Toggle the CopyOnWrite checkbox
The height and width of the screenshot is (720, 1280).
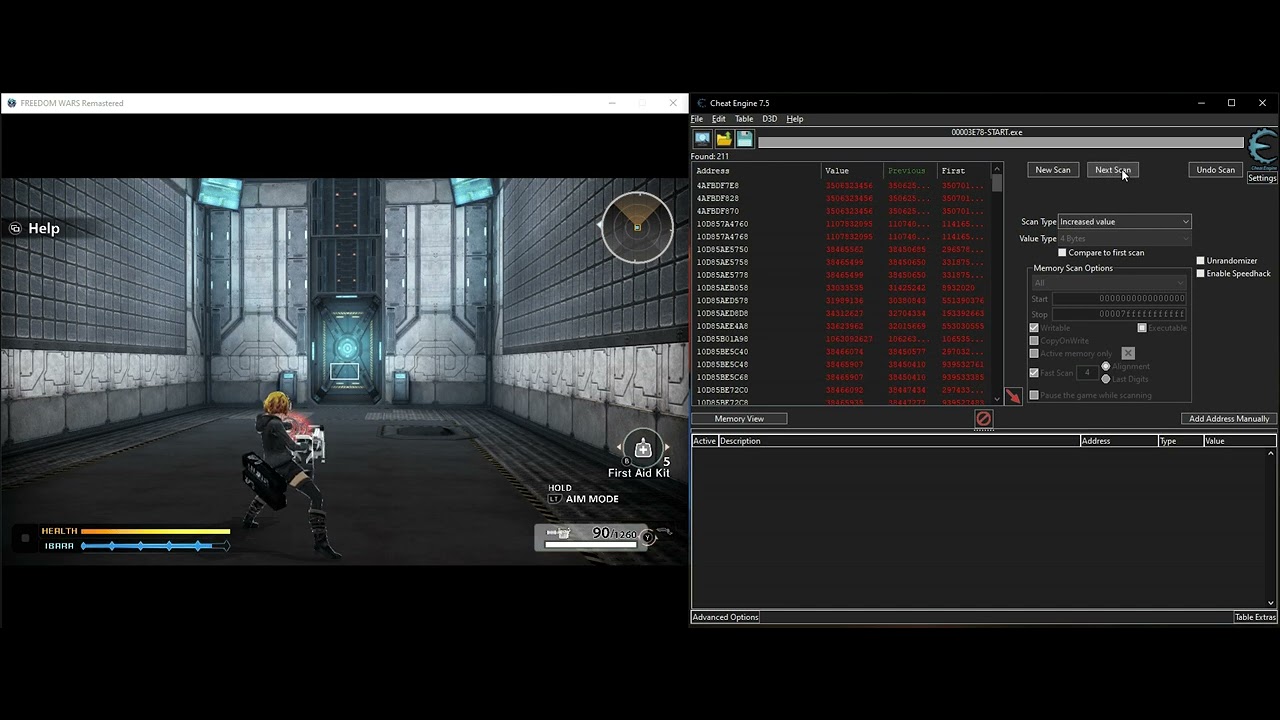click(x=1034, y=341)
